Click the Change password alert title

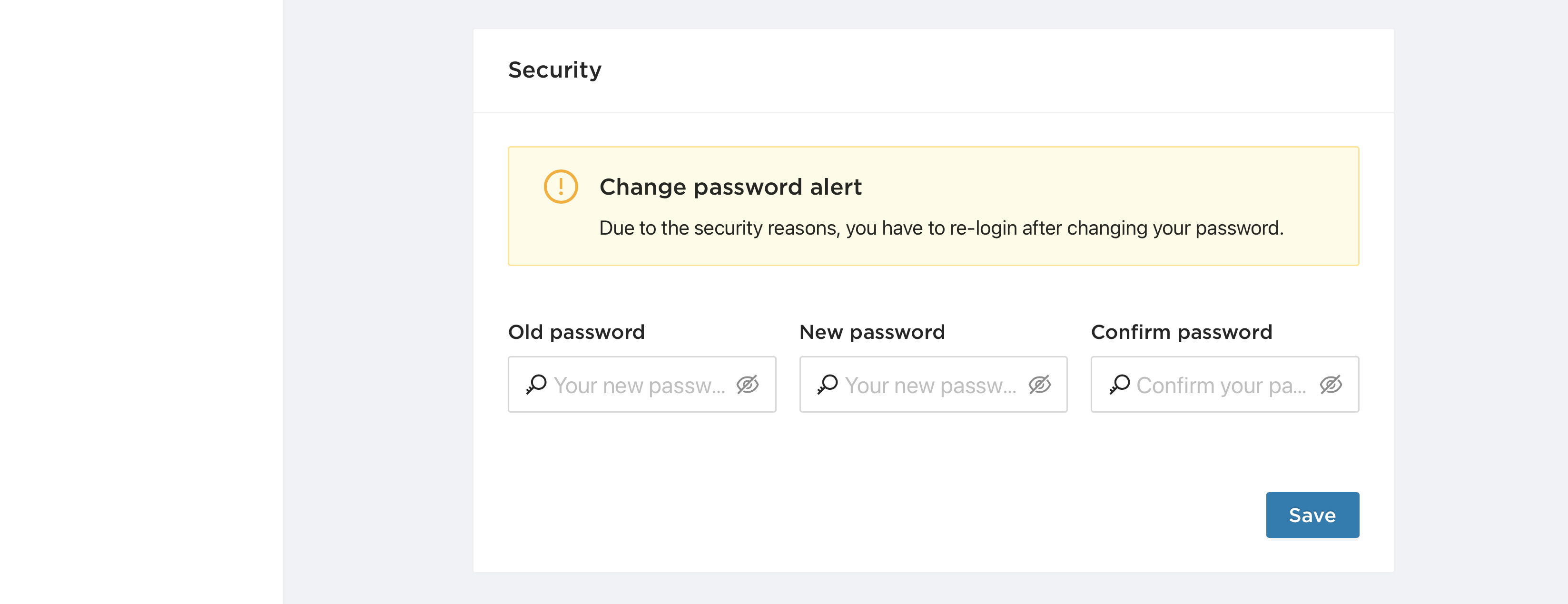coord(730,187)
